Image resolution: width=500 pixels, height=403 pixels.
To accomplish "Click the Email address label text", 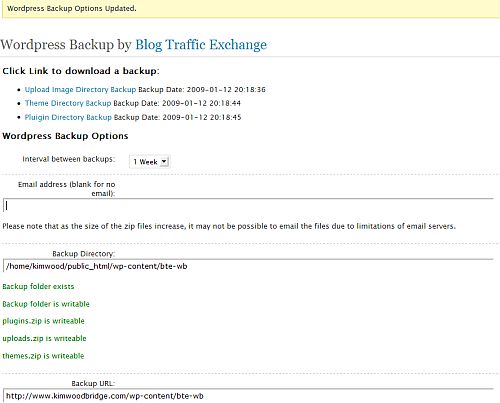I will point(67,189).
